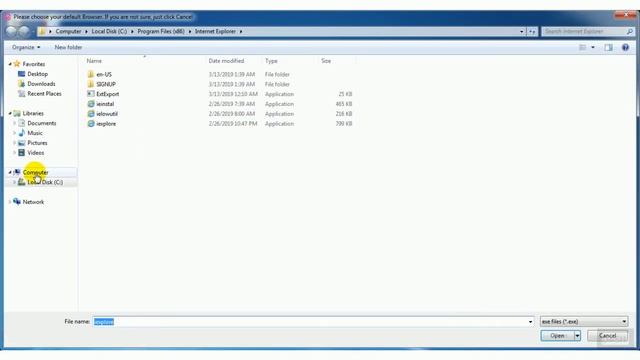640x360 pixels.
Task: Click Computer in the breadcrumb path
Action: pos(68,31)
